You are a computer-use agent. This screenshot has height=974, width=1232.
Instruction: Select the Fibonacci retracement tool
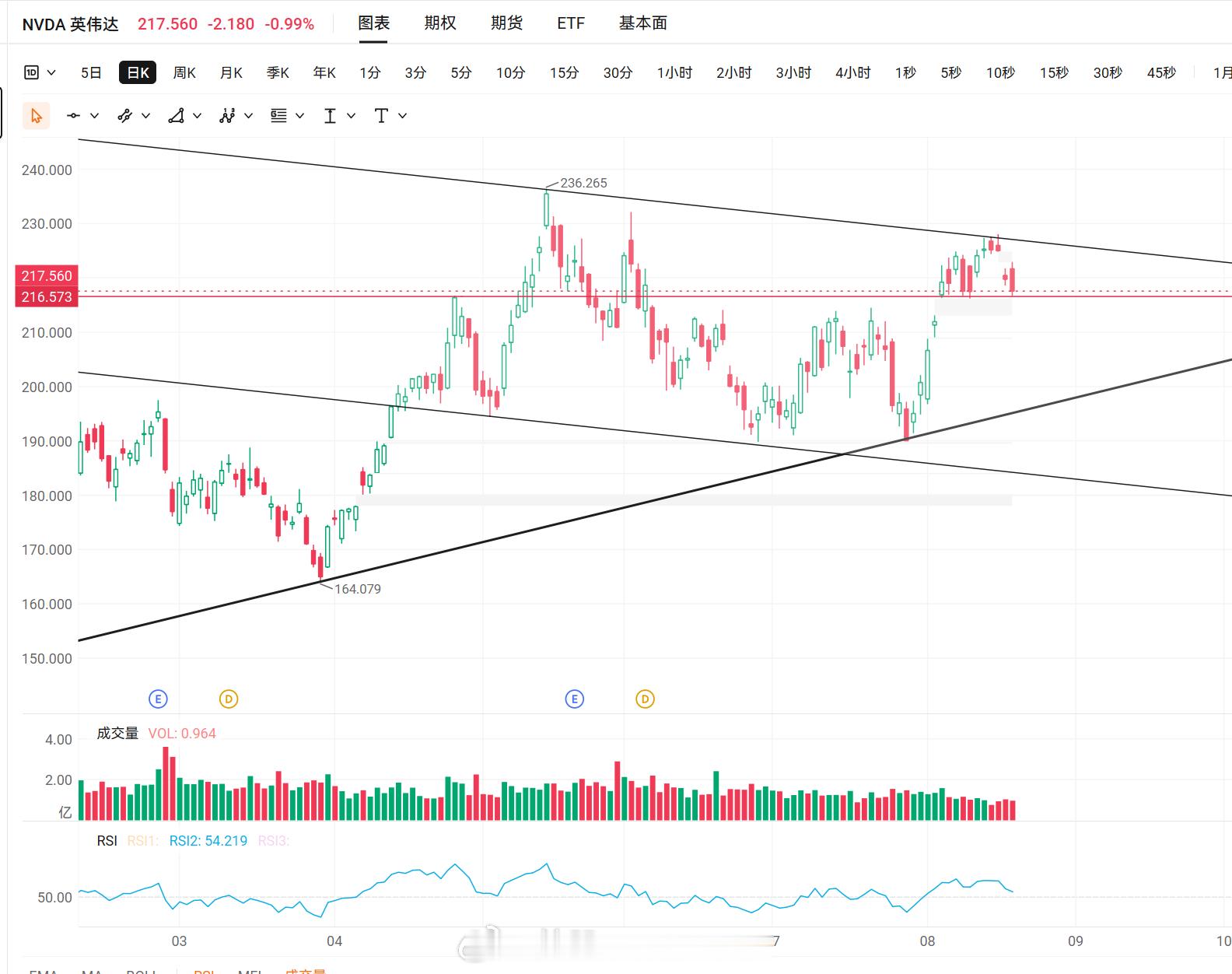[278, 116]
